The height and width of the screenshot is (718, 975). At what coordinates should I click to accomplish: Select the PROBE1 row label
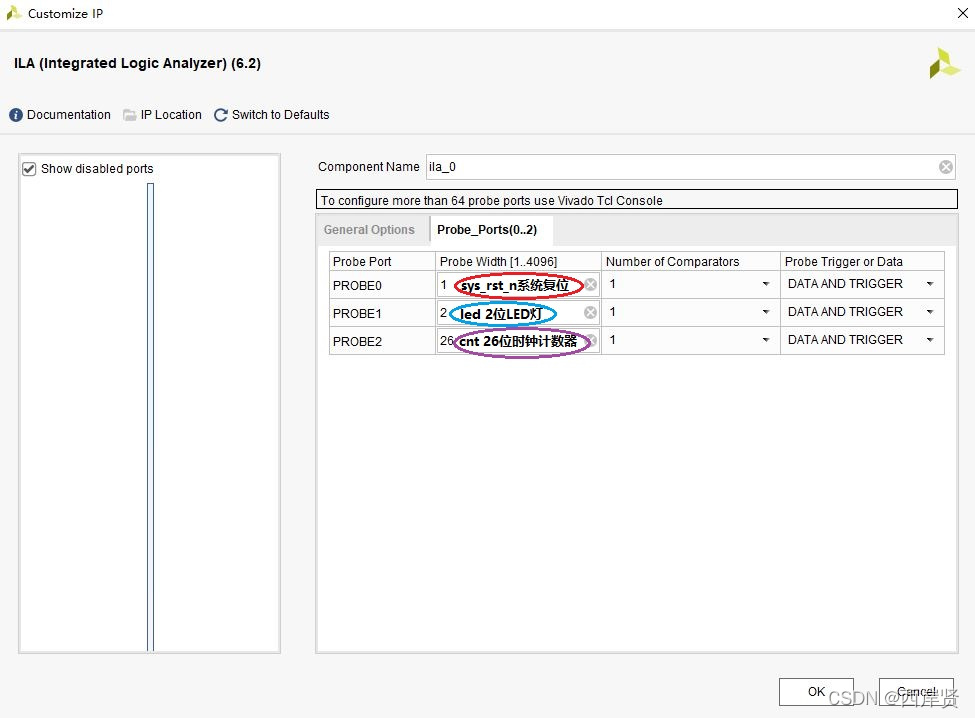coord(358,314)
